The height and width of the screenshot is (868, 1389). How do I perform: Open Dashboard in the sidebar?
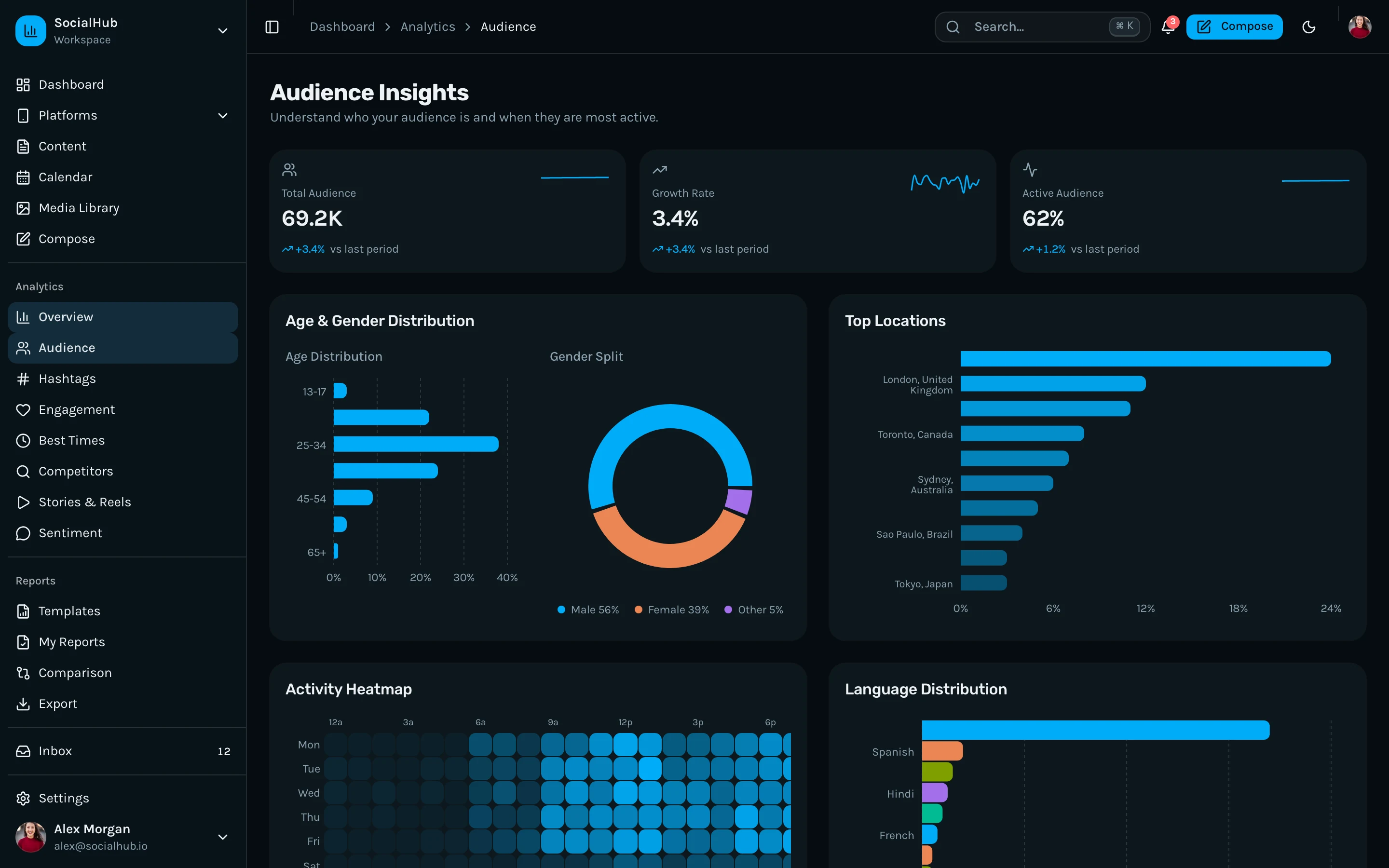click(123, 85)
